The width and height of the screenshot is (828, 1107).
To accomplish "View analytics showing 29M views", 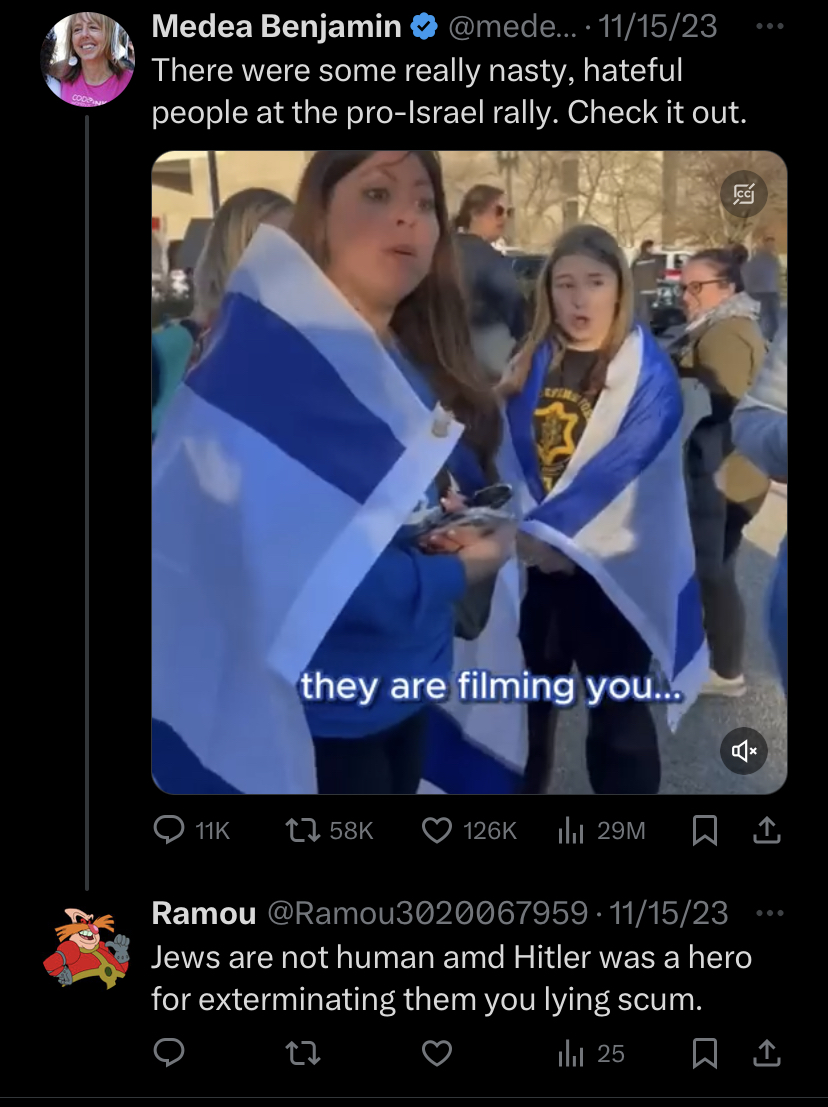I will click(x=601, y=830).
